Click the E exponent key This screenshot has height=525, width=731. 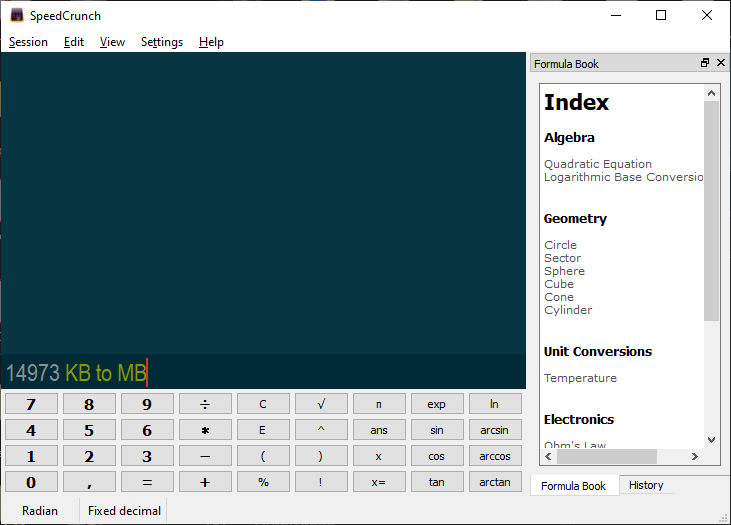(263, 430)
